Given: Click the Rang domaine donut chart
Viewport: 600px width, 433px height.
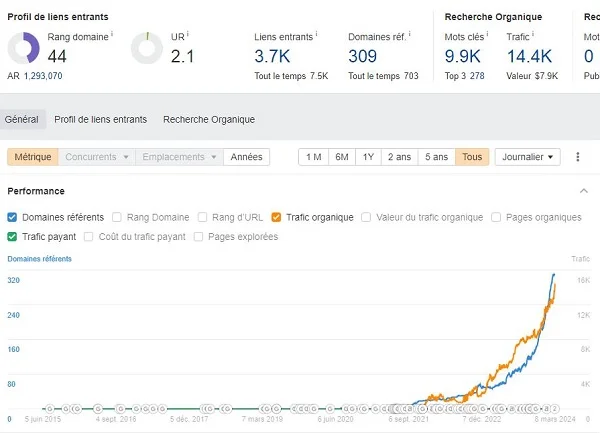Looking at the screenshot, I should click(23, 48).
